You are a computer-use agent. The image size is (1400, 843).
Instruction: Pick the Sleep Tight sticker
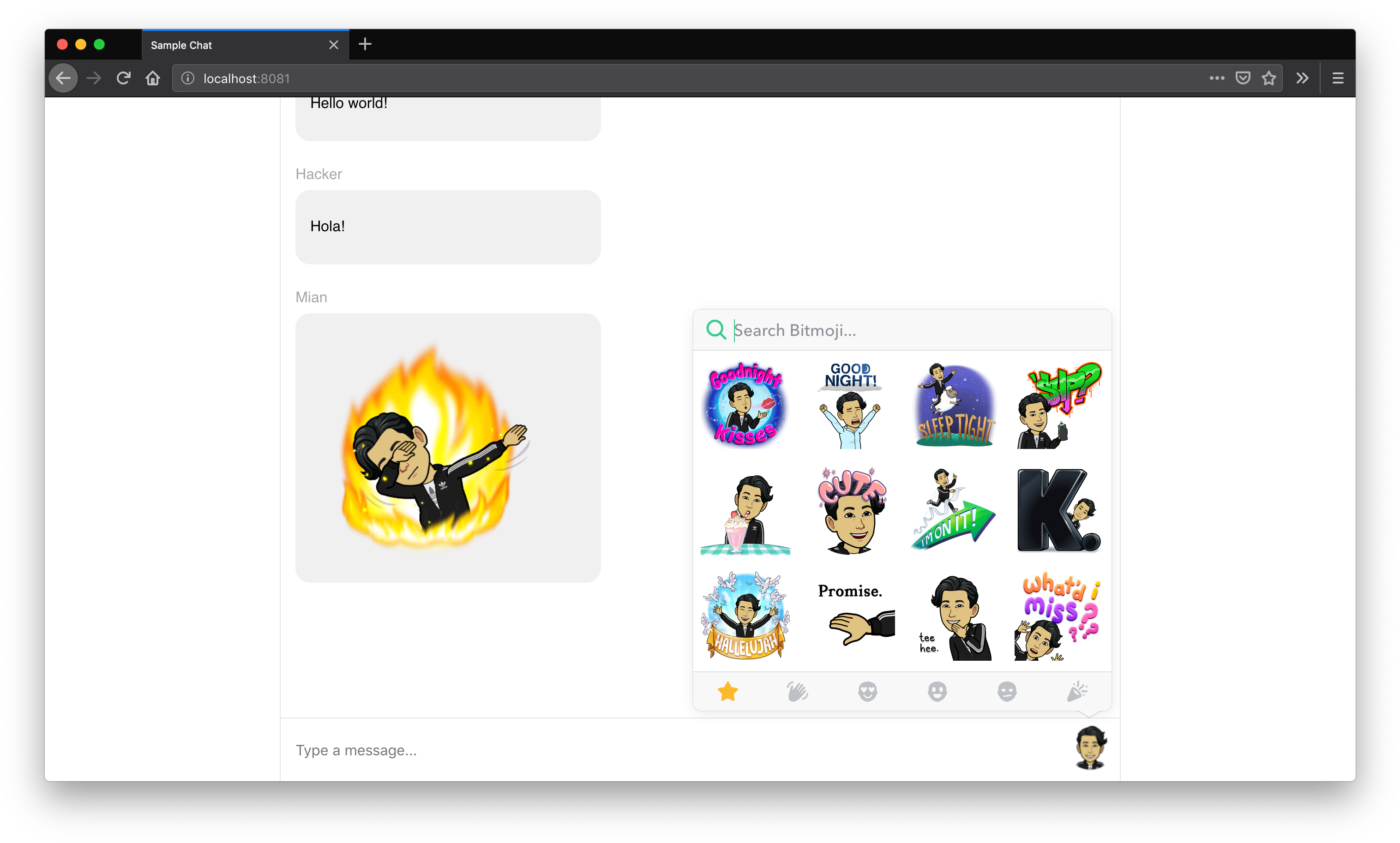pyautogui.click(x=955, y=405)
